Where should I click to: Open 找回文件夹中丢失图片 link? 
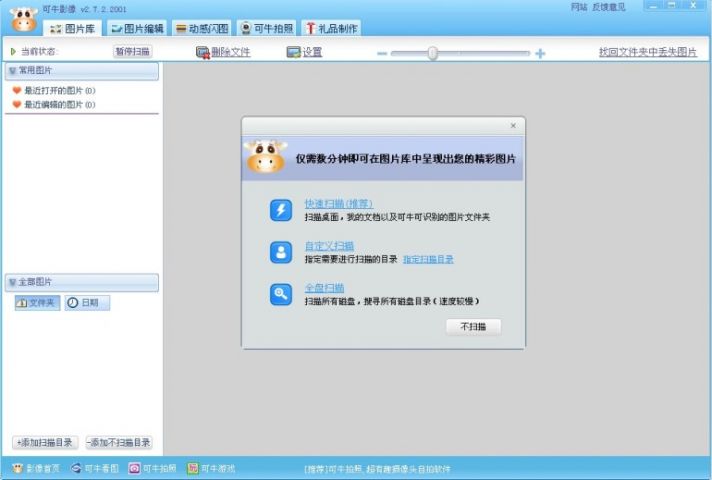click(648, 52)
